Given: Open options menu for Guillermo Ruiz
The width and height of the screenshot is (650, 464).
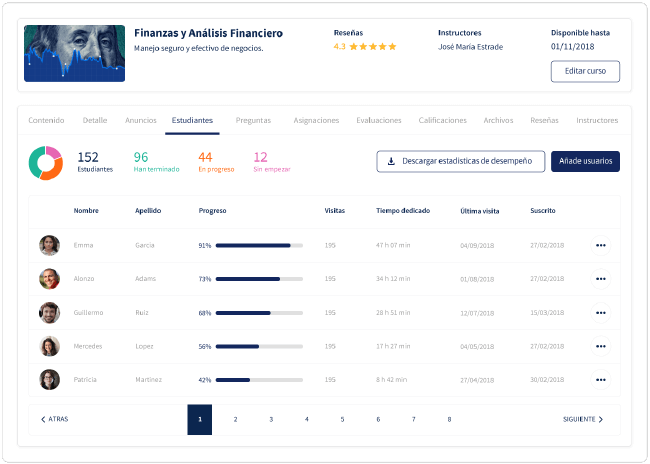Looking at the screenshot, I should pos(600,313).
